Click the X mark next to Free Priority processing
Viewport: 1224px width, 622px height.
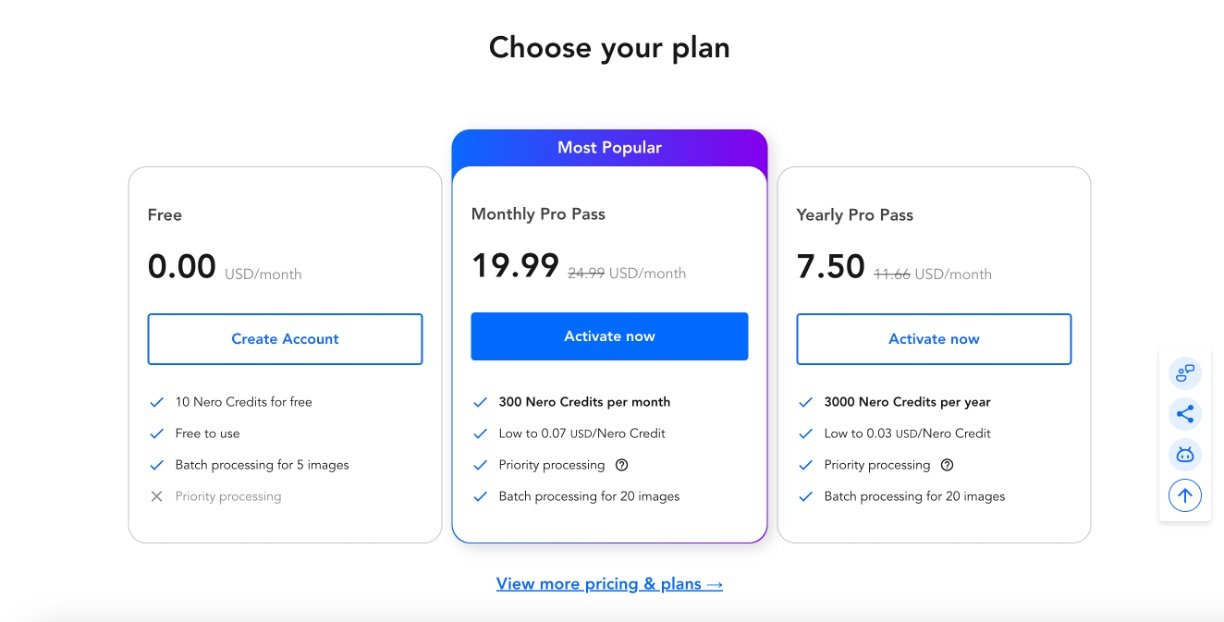[x=156, y=496]
